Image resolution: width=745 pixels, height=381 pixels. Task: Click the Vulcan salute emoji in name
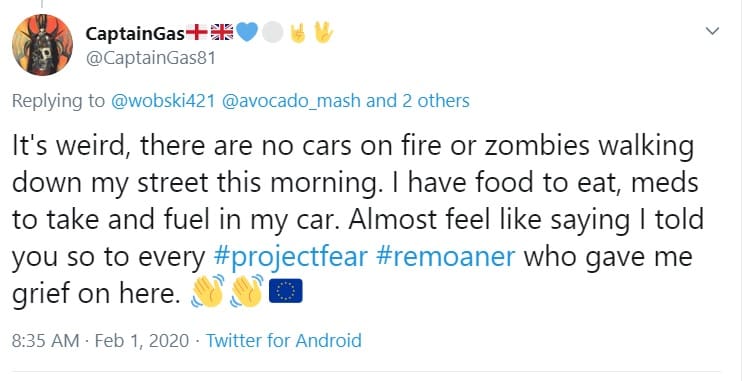pyautogui.click(x=323, y=32)
